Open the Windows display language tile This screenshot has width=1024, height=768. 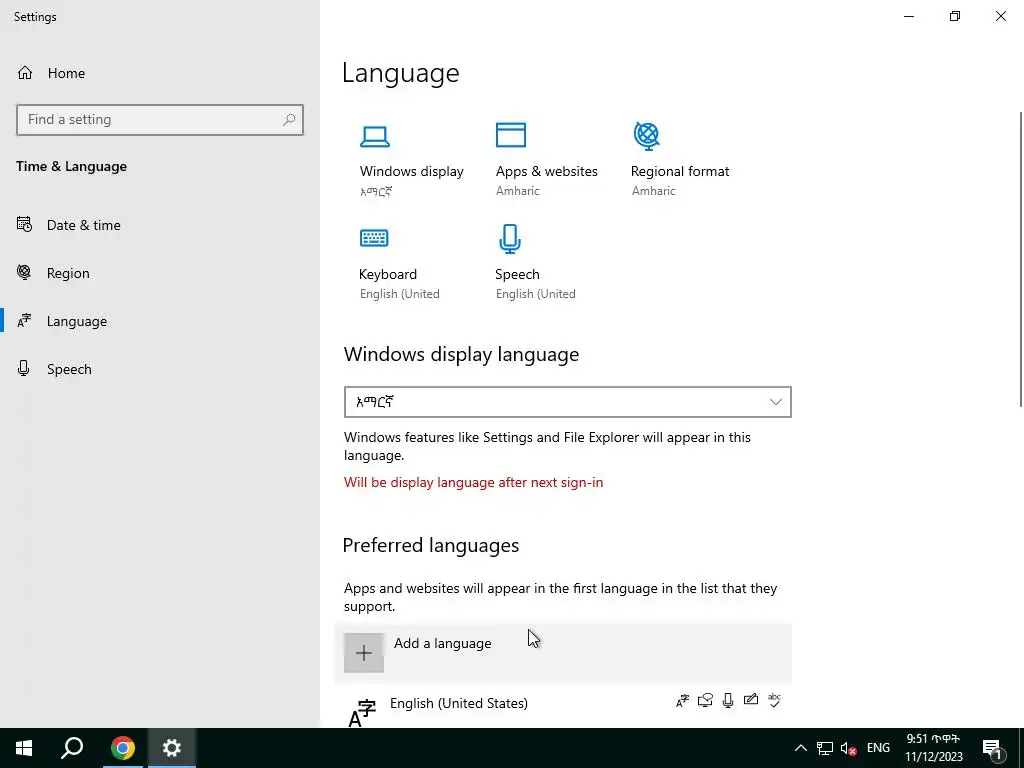tap(411, 160)
